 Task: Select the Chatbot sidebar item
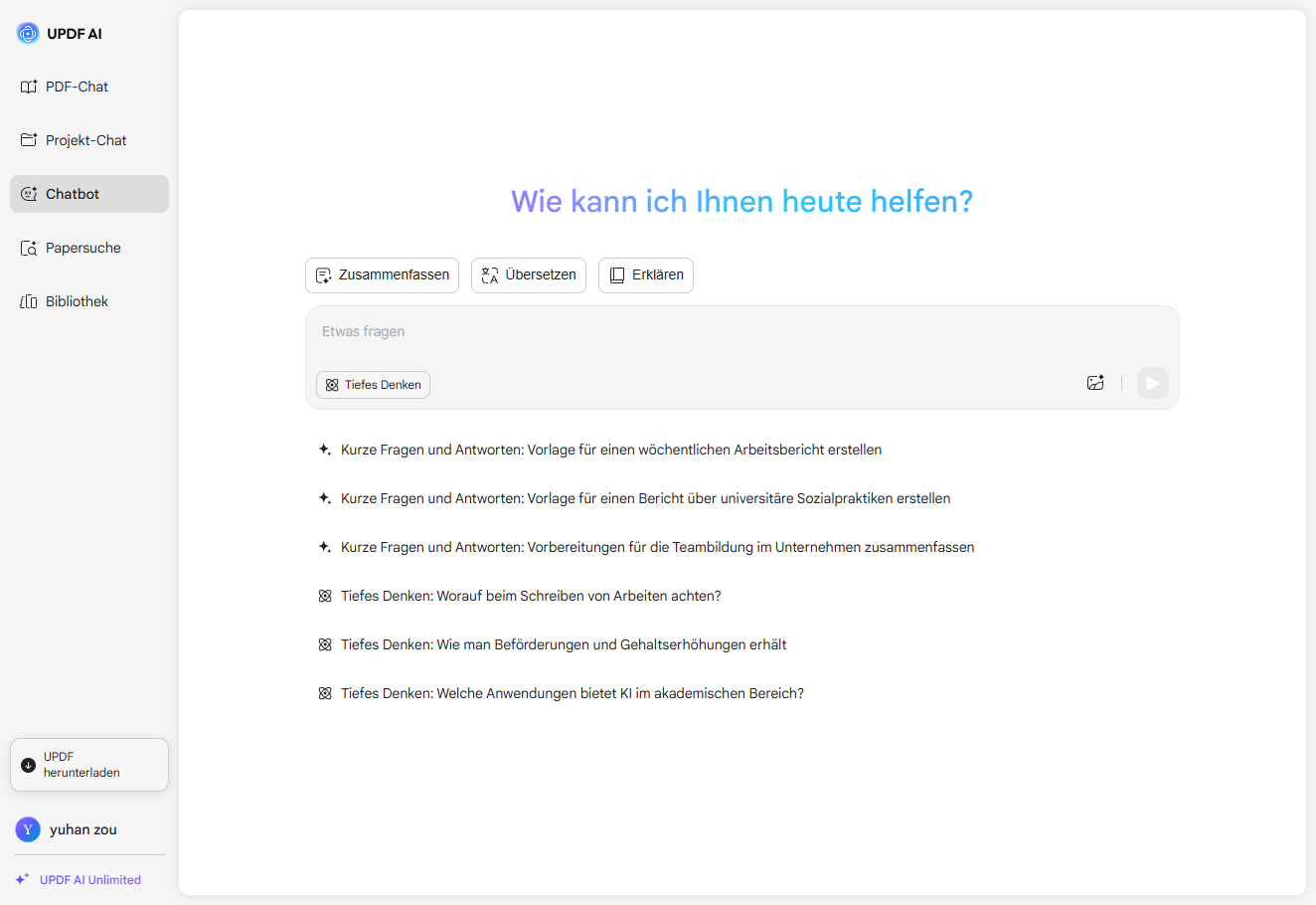(89, 194)
